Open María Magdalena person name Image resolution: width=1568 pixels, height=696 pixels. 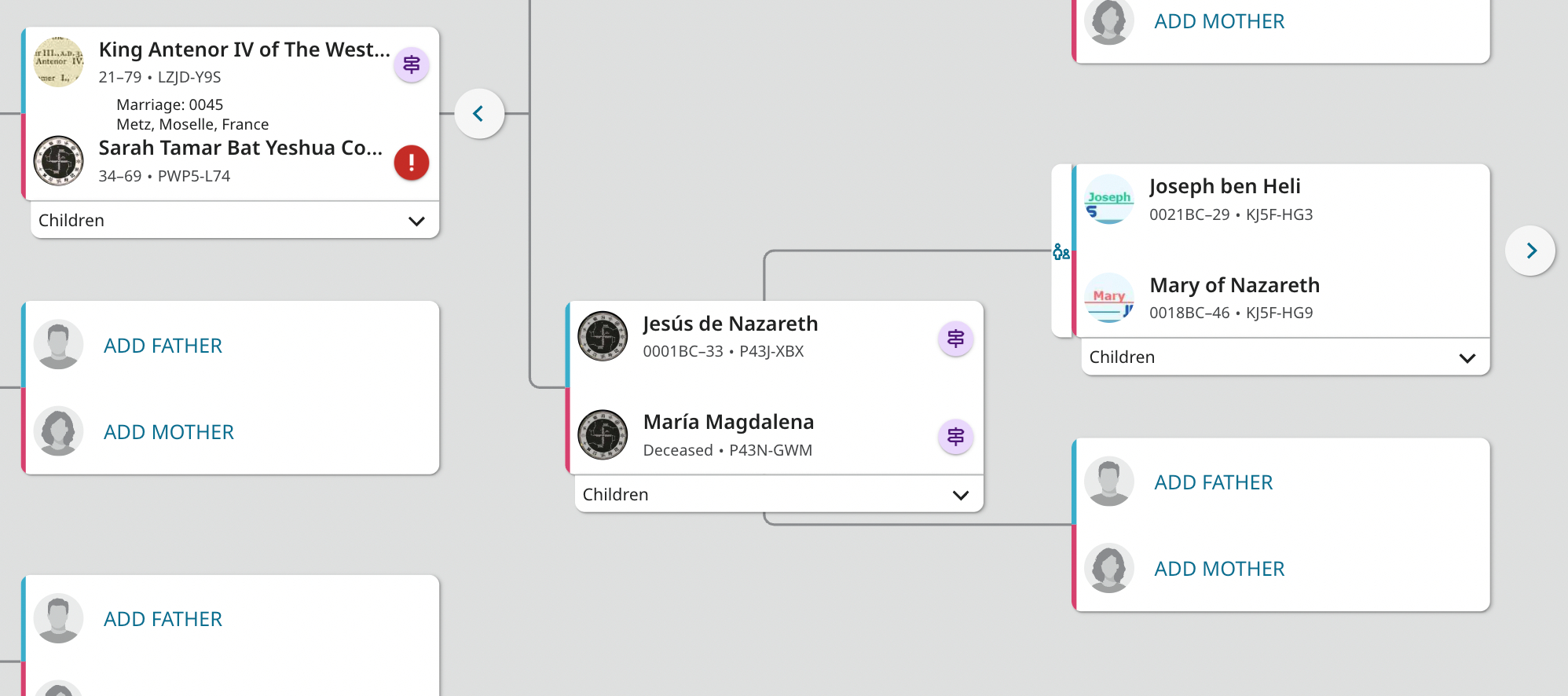click(727, 422)
